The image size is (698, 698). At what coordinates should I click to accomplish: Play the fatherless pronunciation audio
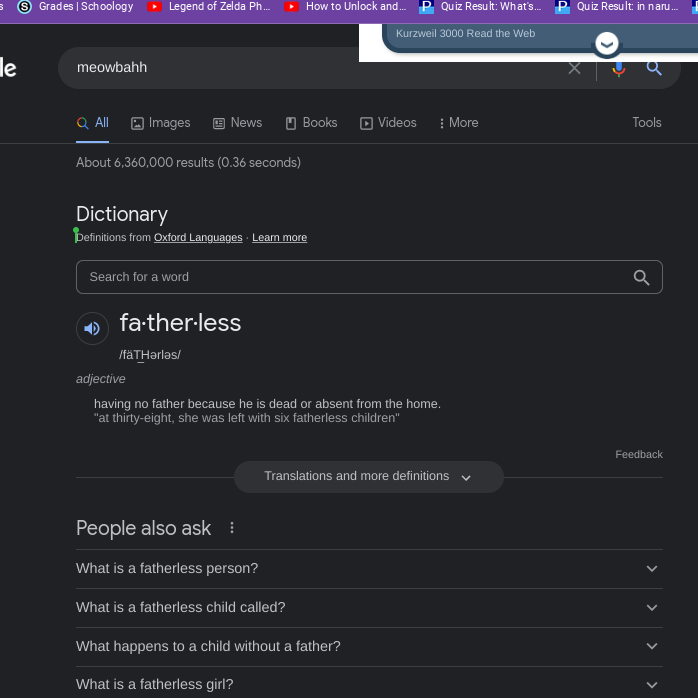point(92,328)
